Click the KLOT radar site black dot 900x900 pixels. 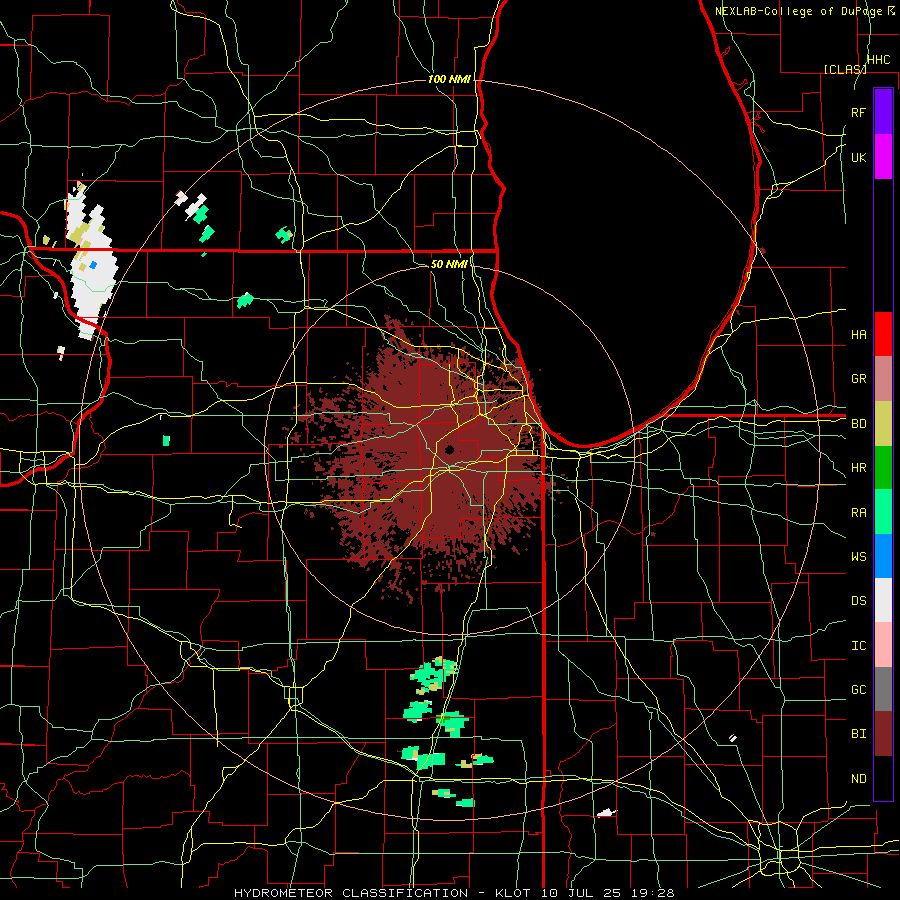coord(449,449)
